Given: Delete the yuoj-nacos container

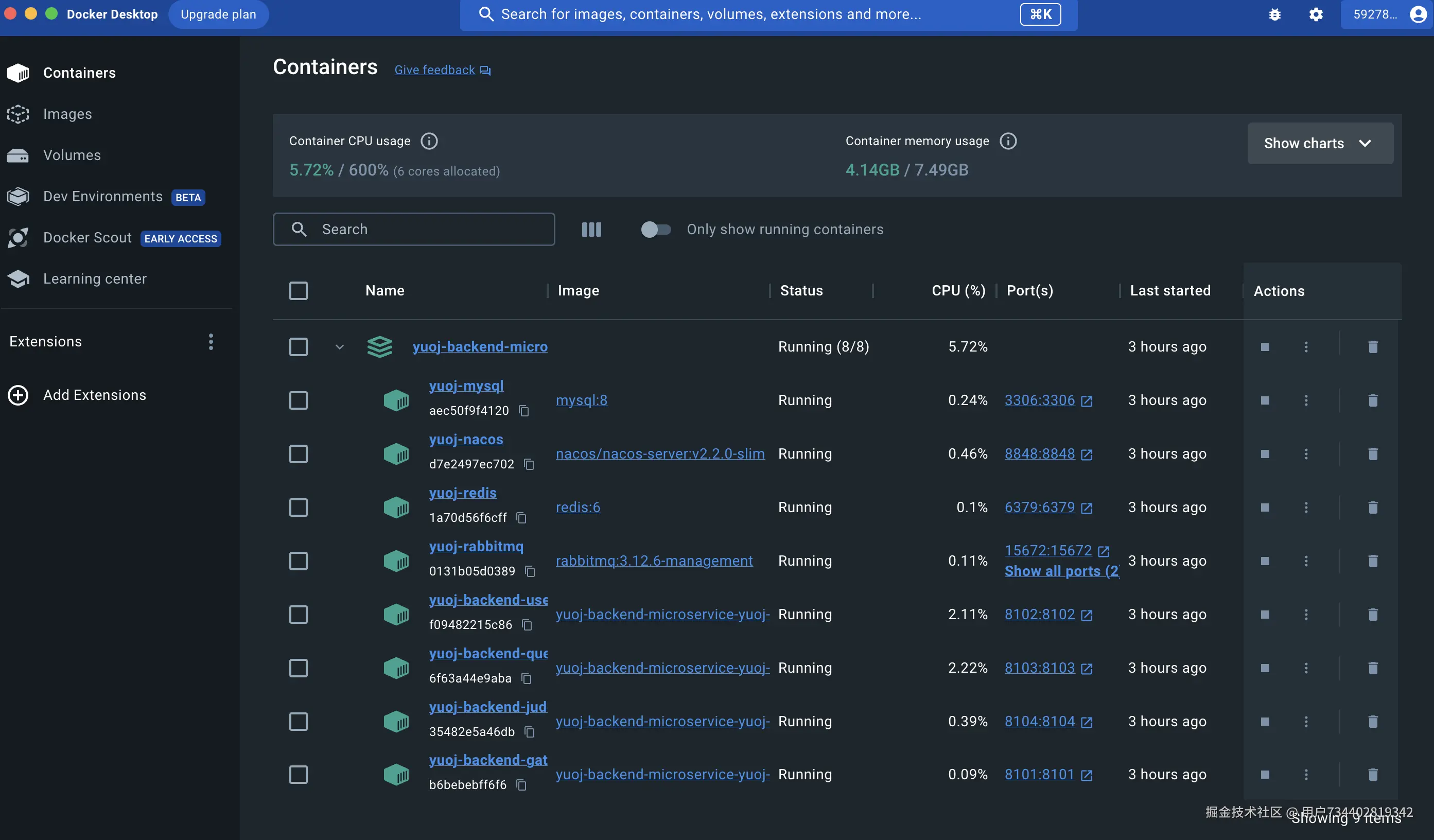Looking at the screenshot, I should [1373, 454].
